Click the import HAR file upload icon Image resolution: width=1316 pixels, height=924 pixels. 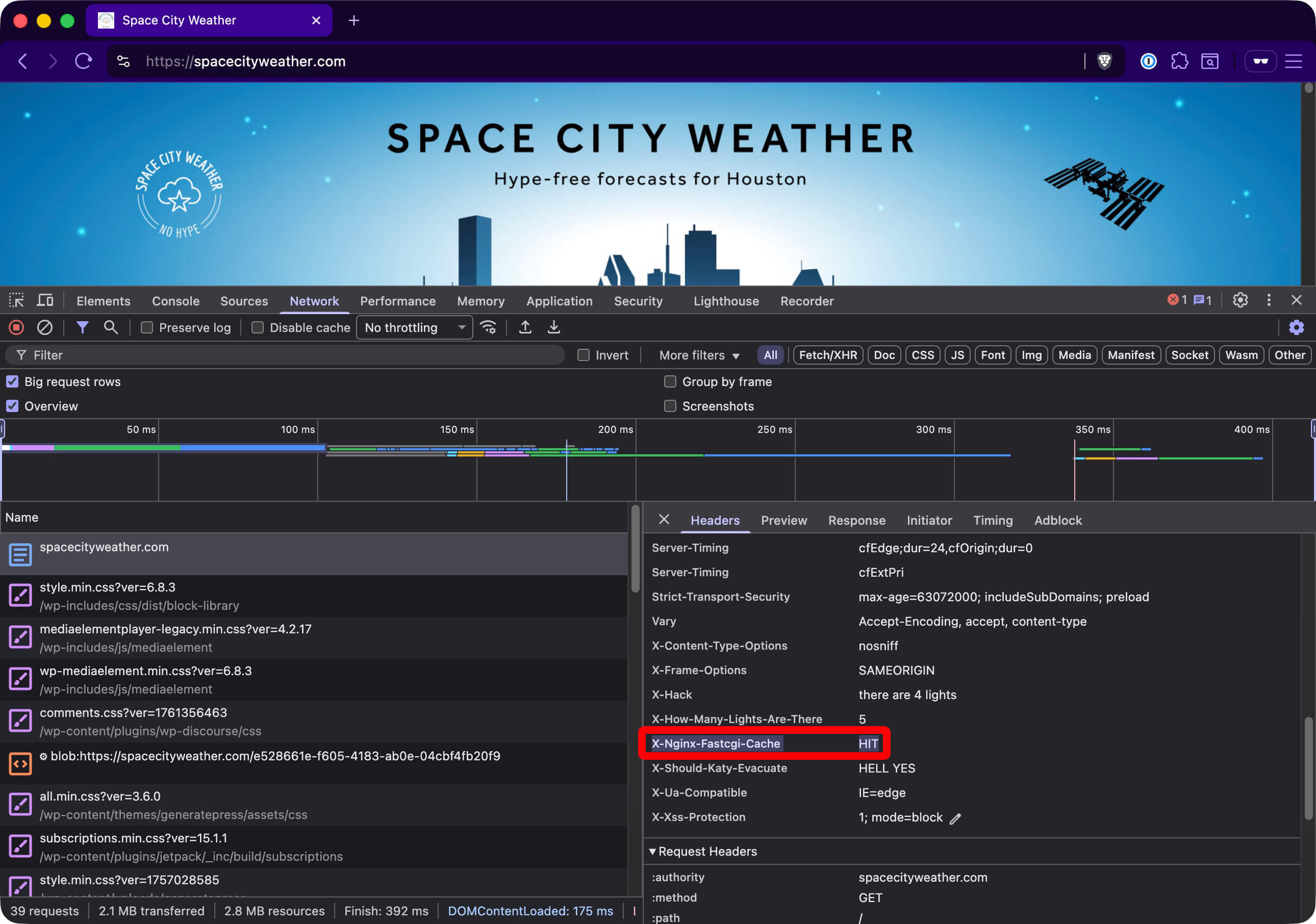[x=525, y=327]
